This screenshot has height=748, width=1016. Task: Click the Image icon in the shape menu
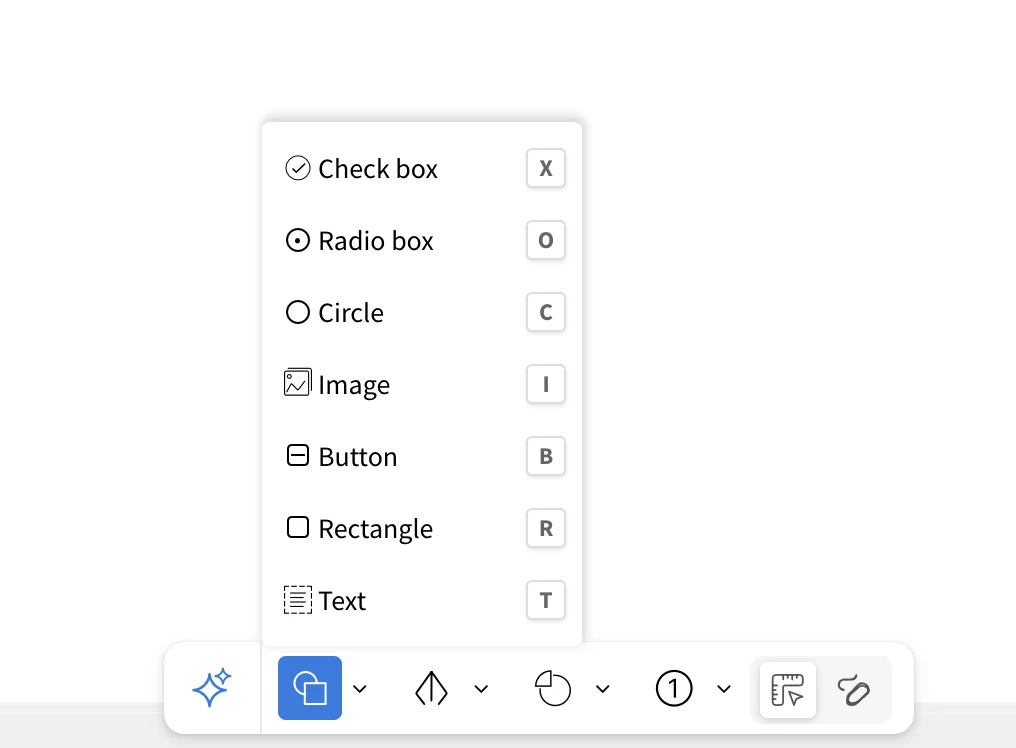[x=297, y=383]
